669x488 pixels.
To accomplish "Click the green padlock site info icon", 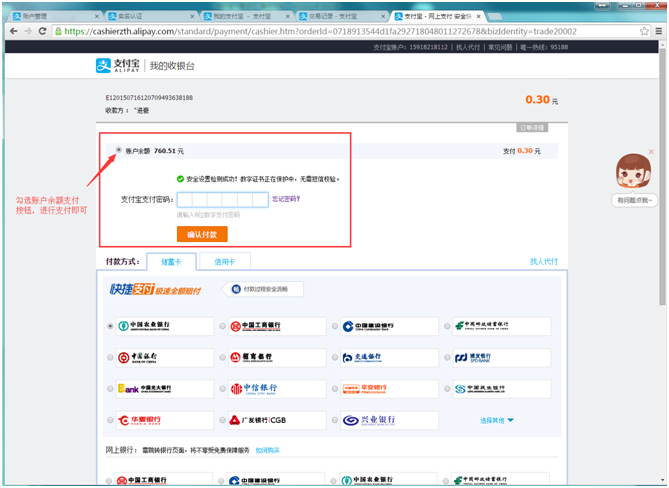I will tap(58, 31).
